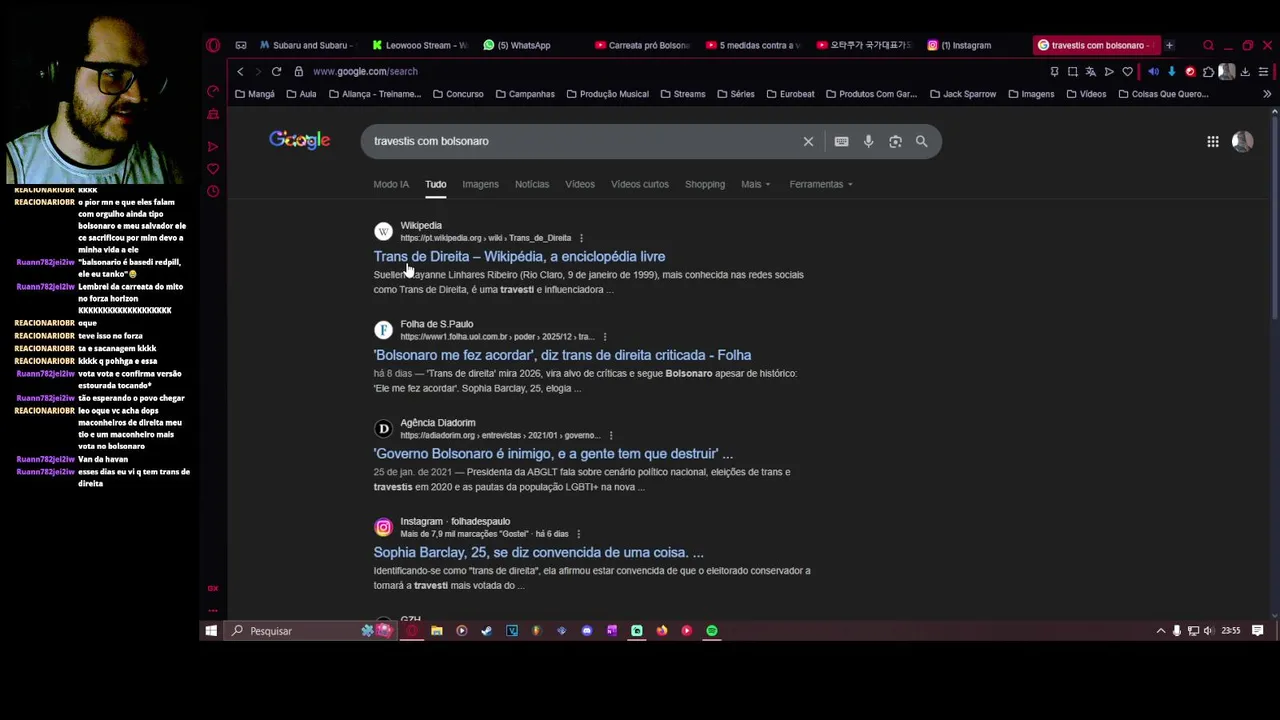Screen dimensions: 1280x720
Task: Select the Vídeos curtos search tab
Action: (640, 184)
